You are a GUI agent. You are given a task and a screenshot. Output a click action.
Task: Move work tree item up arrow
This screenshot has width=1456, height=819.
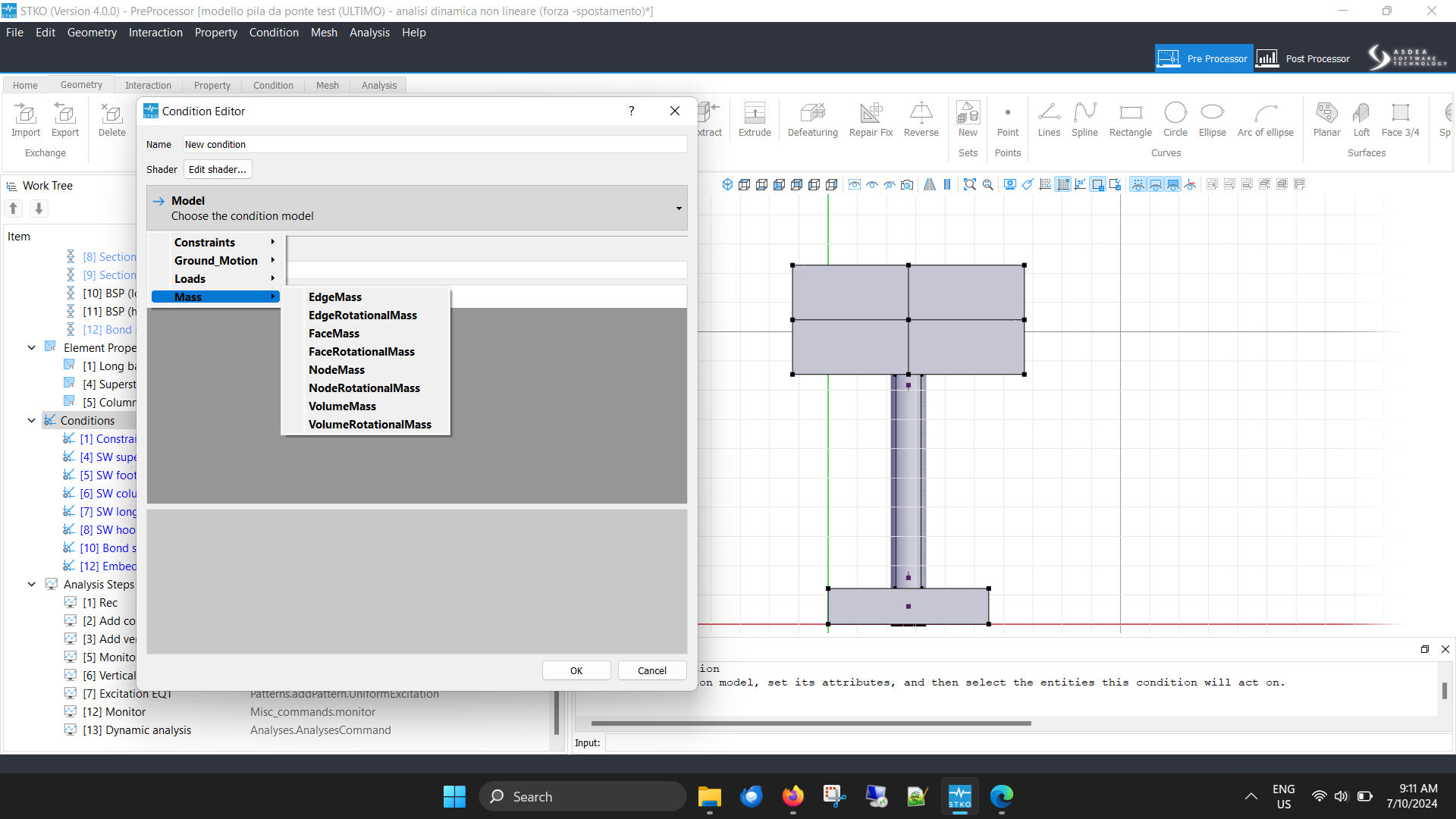14,208
